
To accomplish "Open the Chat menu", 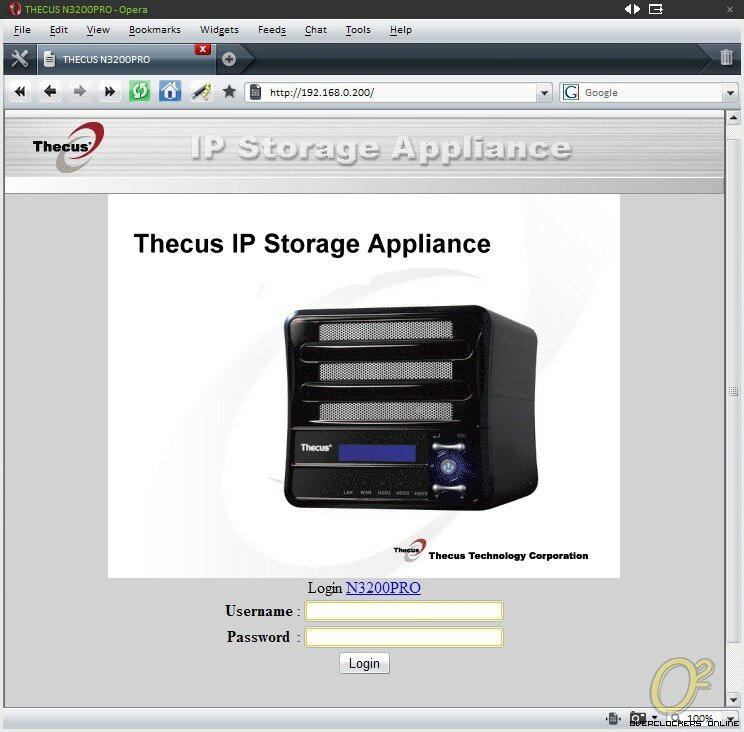I will point(316,30).
